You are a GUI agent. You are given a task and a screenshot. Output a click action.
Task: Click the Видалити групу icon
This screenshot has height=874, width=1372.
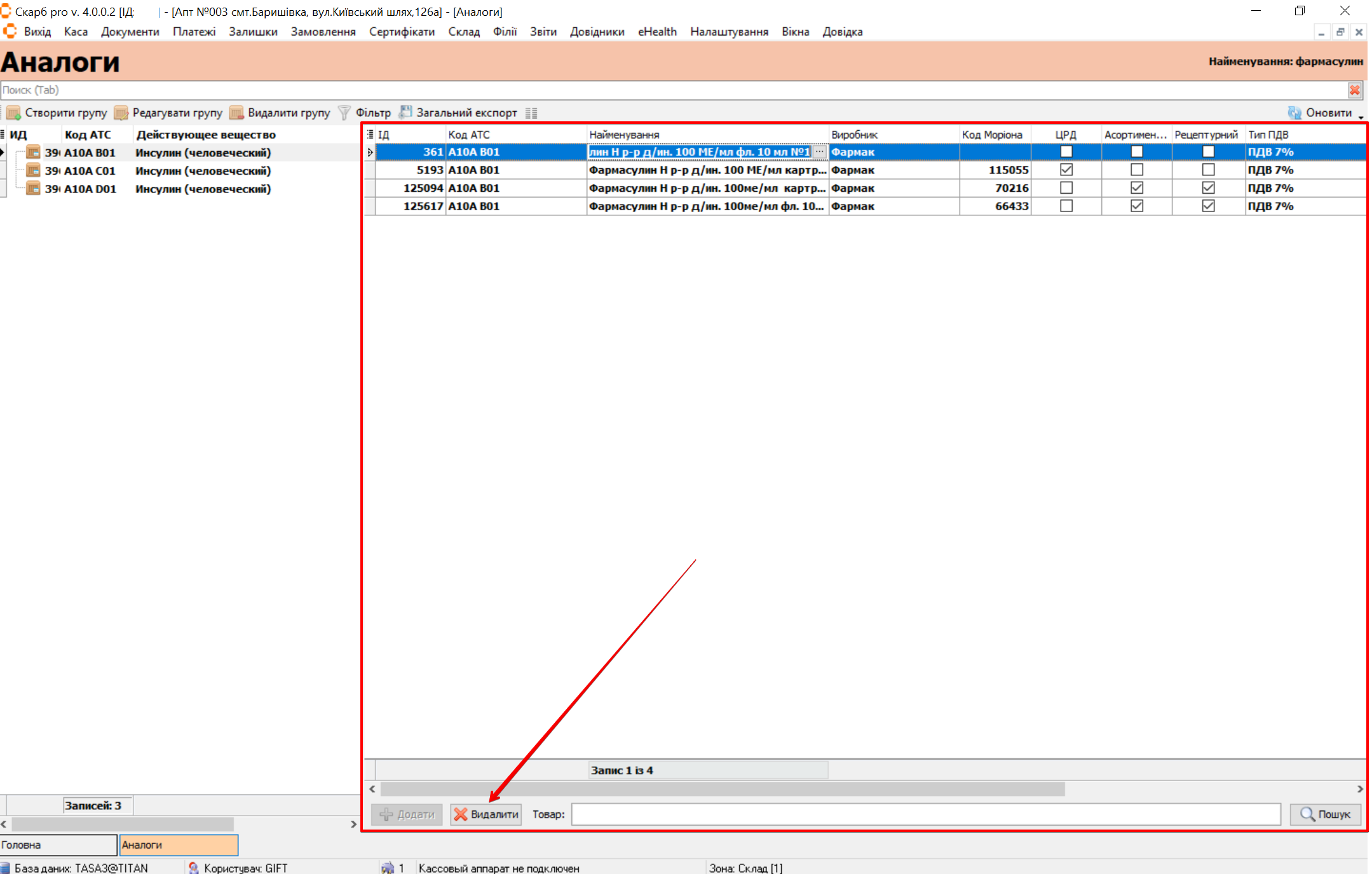[236, 113]
